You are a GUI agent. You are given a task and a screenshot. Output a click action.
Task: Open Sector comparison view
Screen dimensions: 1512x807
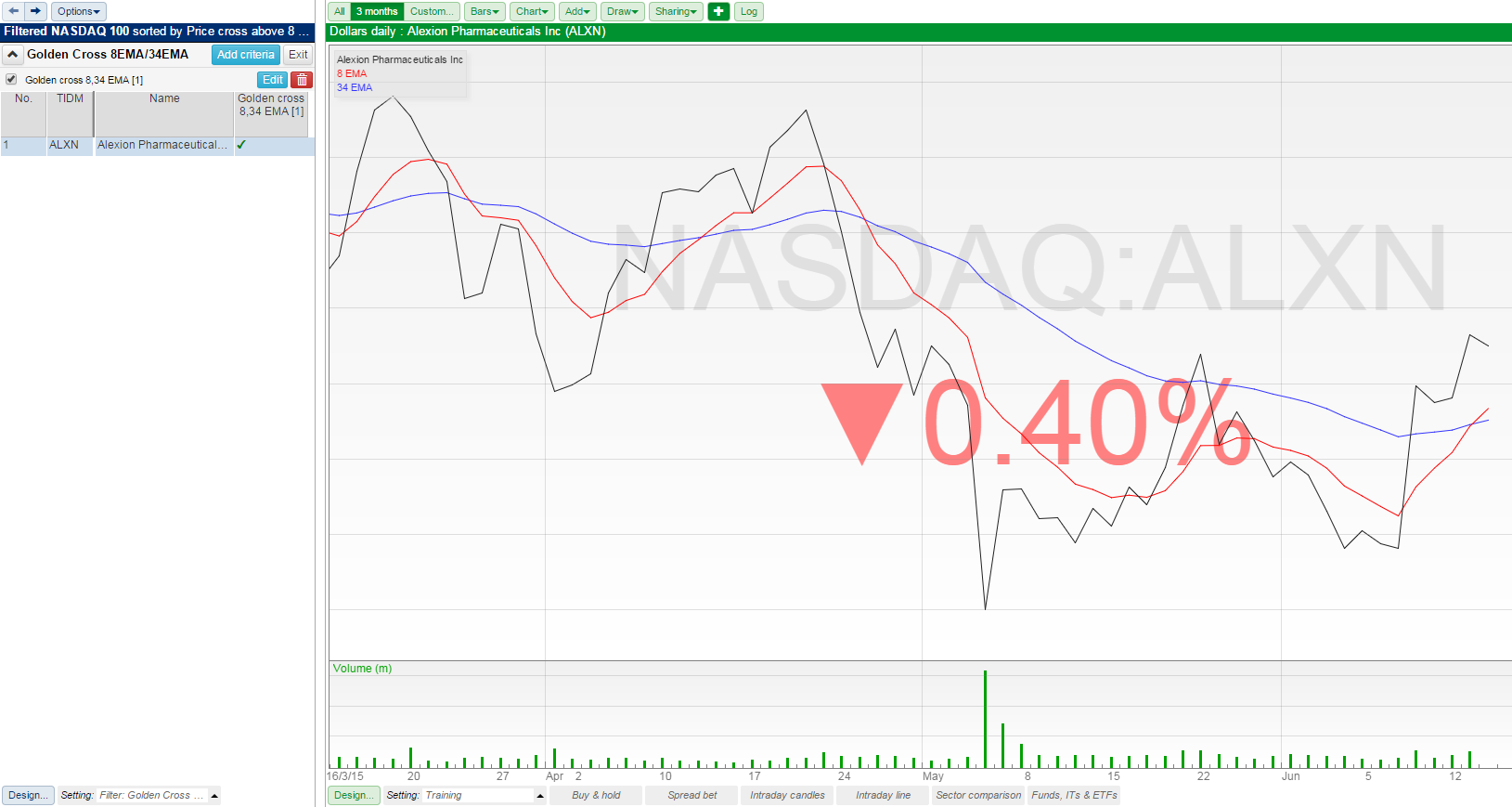point(978,796)
